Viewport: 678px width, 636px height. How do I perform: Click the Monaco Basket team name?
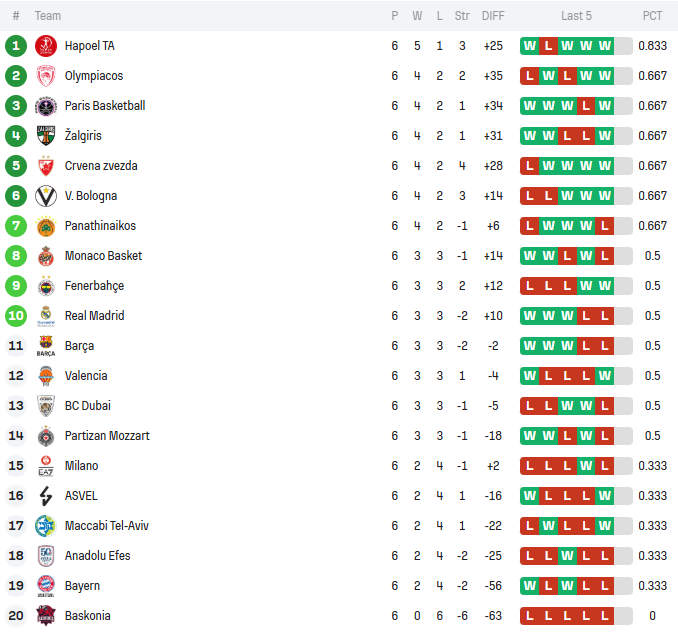(x=103, y=256)
